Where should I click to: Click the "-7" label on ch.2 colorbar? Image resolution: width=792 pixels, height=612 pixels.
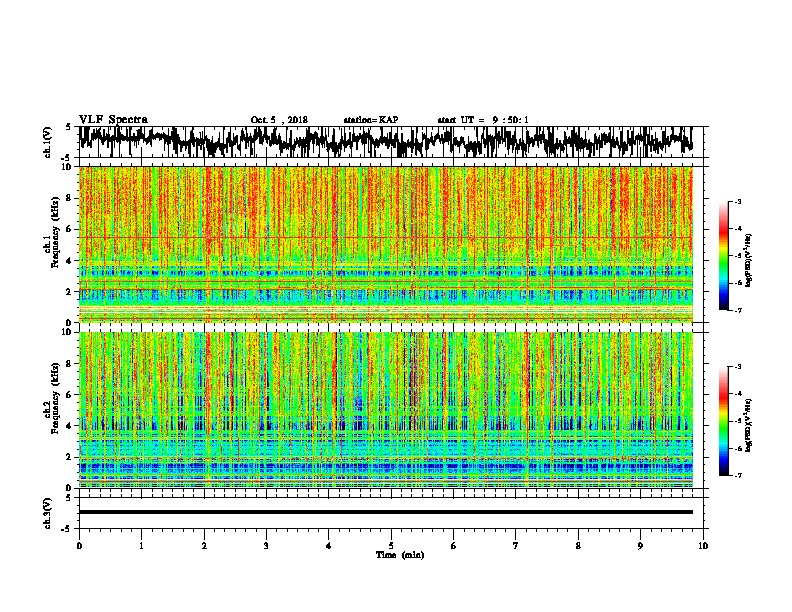coord(737,475)
